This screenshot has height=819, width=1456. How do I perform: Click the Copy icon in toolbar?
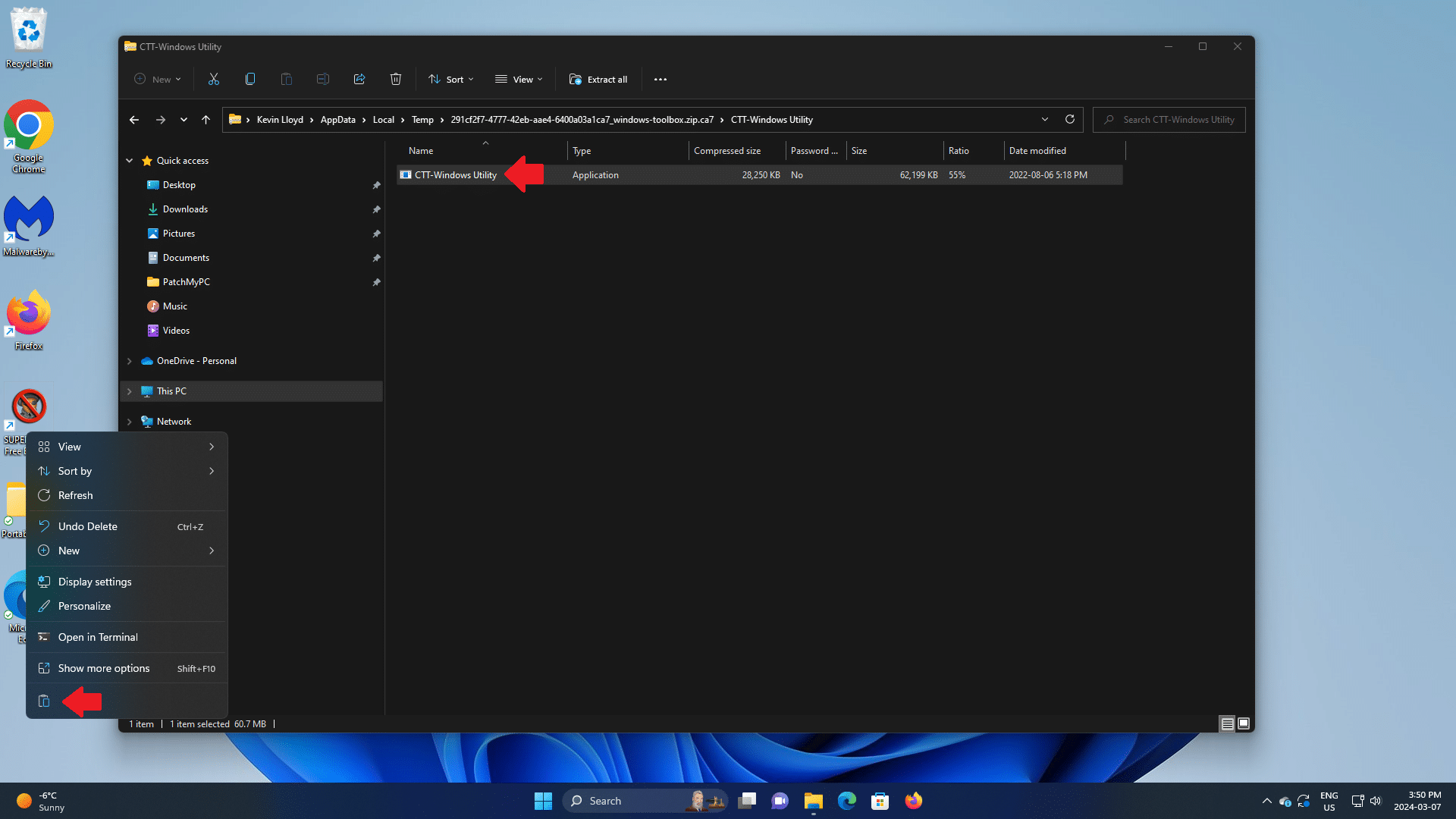(x=250, y=79)
